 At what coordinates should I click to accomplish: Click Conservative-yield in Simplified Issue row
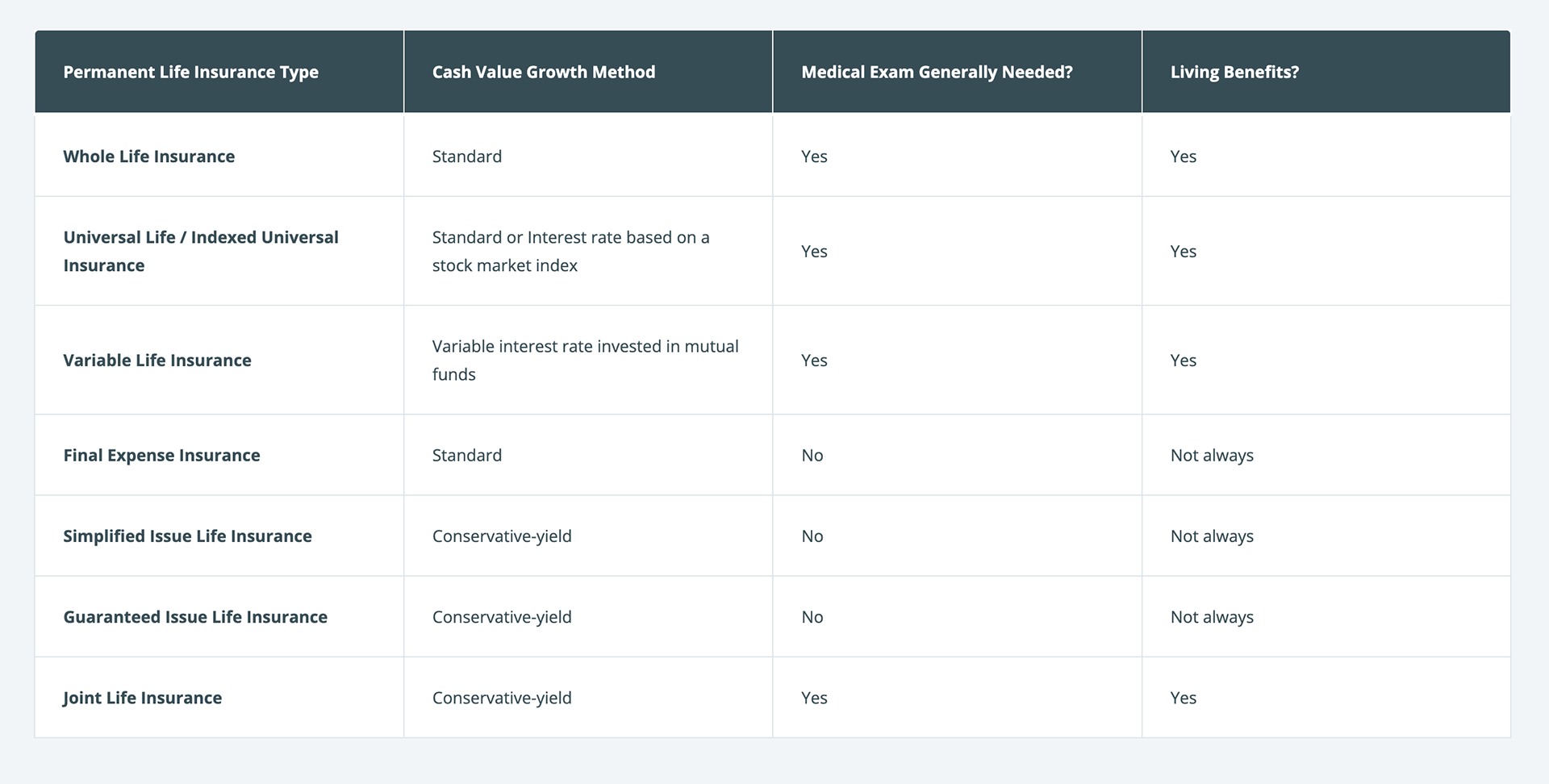[x=502, y=536]
